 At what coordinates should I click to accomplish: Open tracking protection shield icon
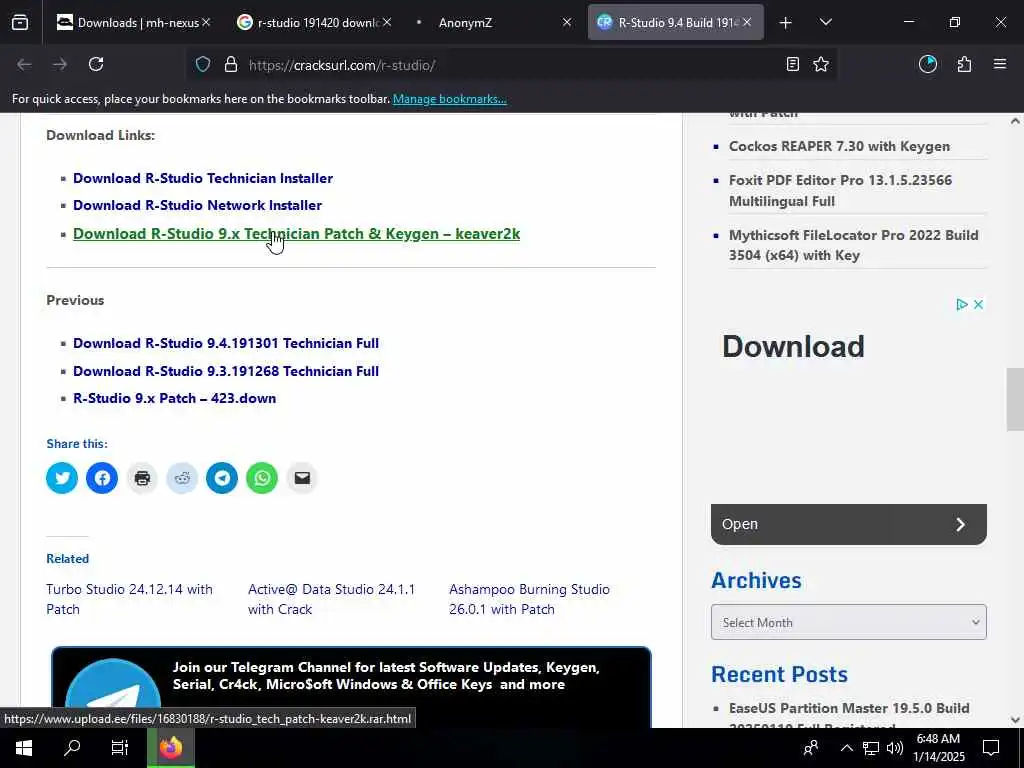[203, 65]
